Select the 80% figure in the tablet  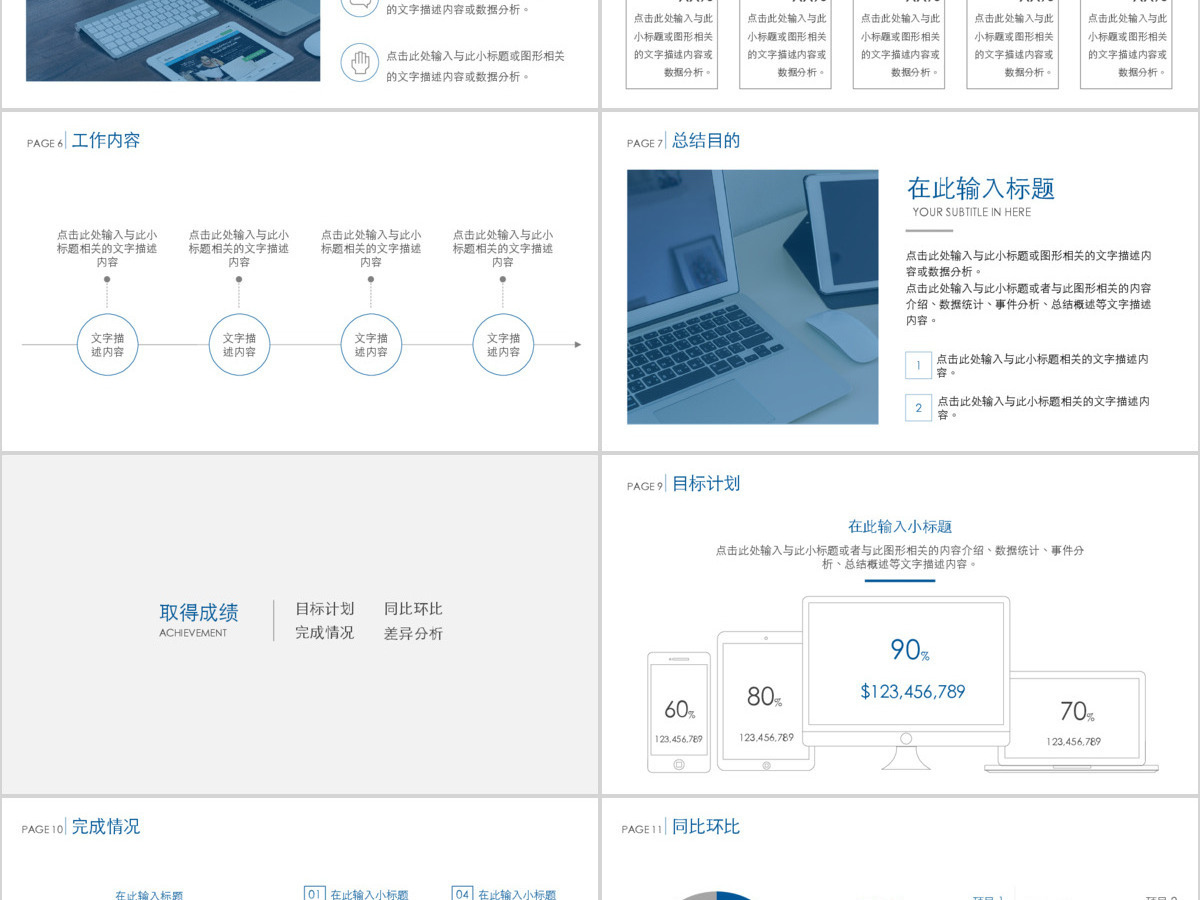[765, 697]
